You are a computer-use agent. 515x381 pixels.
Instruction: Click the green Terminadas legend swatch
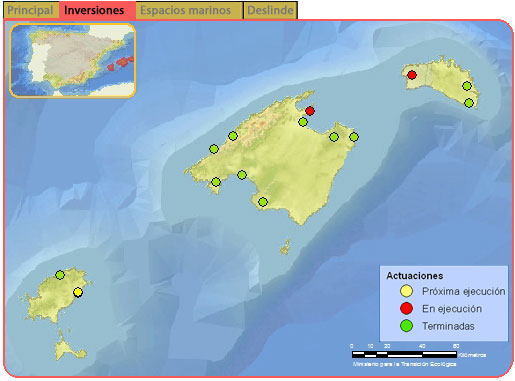coord(407,326)
